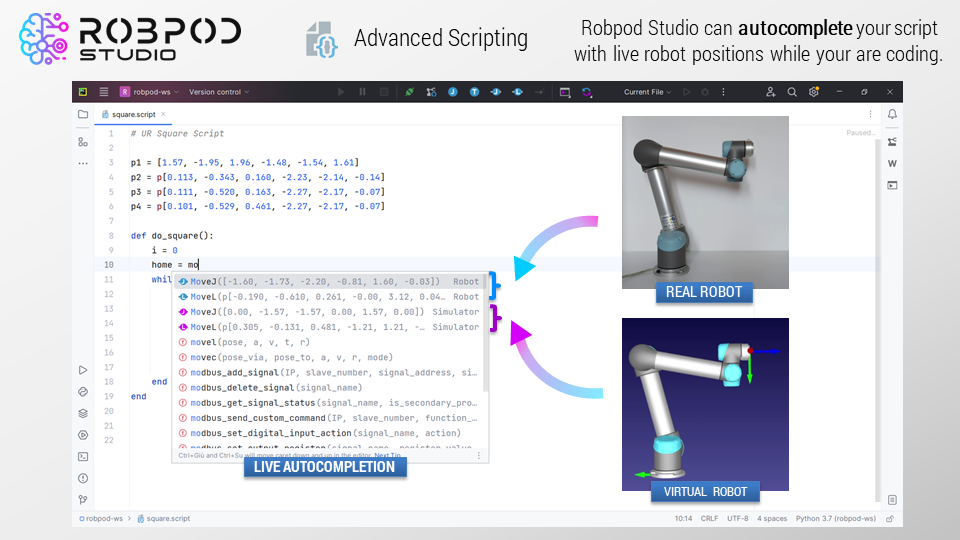The width and height of the screenshot is (960, 540).
Task: Click the robot network settings icon
Action: coord(431,92)
